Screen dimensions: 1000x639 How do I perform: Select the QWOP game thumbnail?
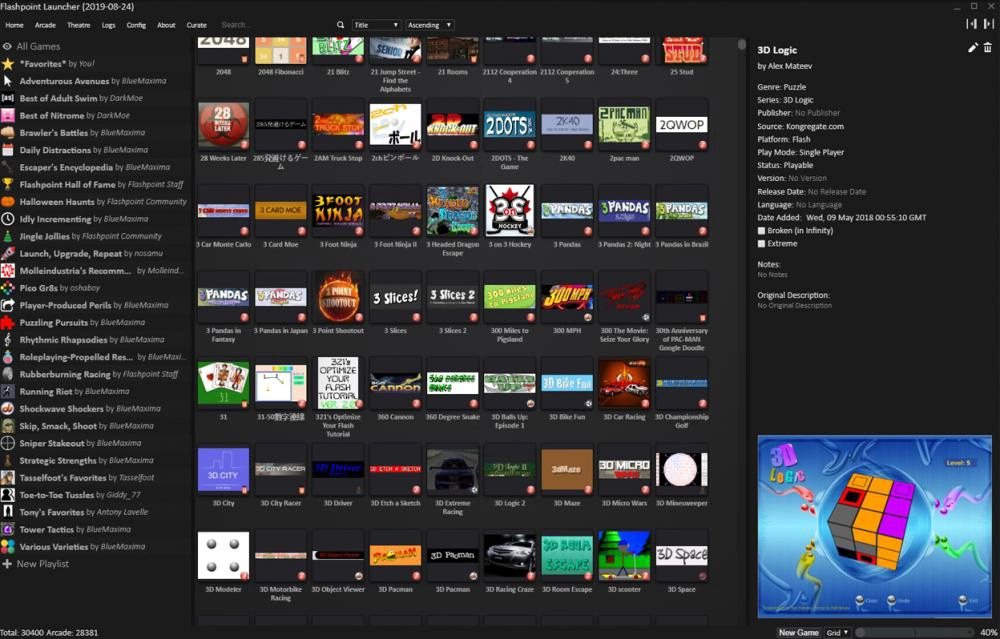pos(682,125)
